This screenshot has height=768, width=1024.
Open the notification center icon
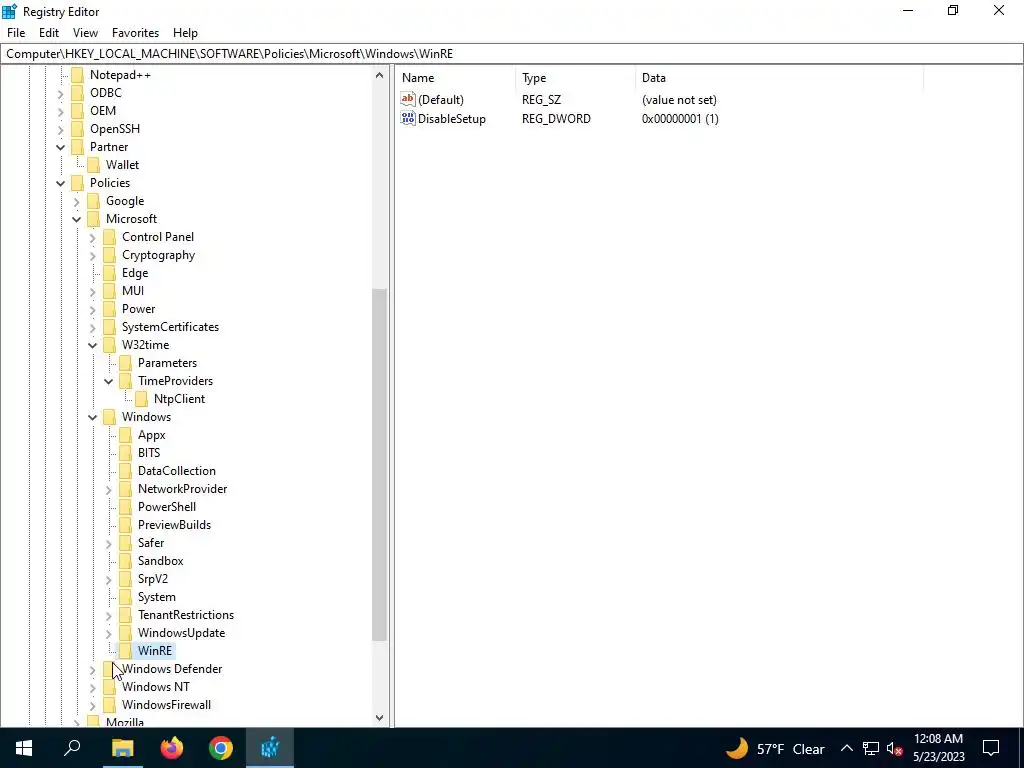(991, 748)
